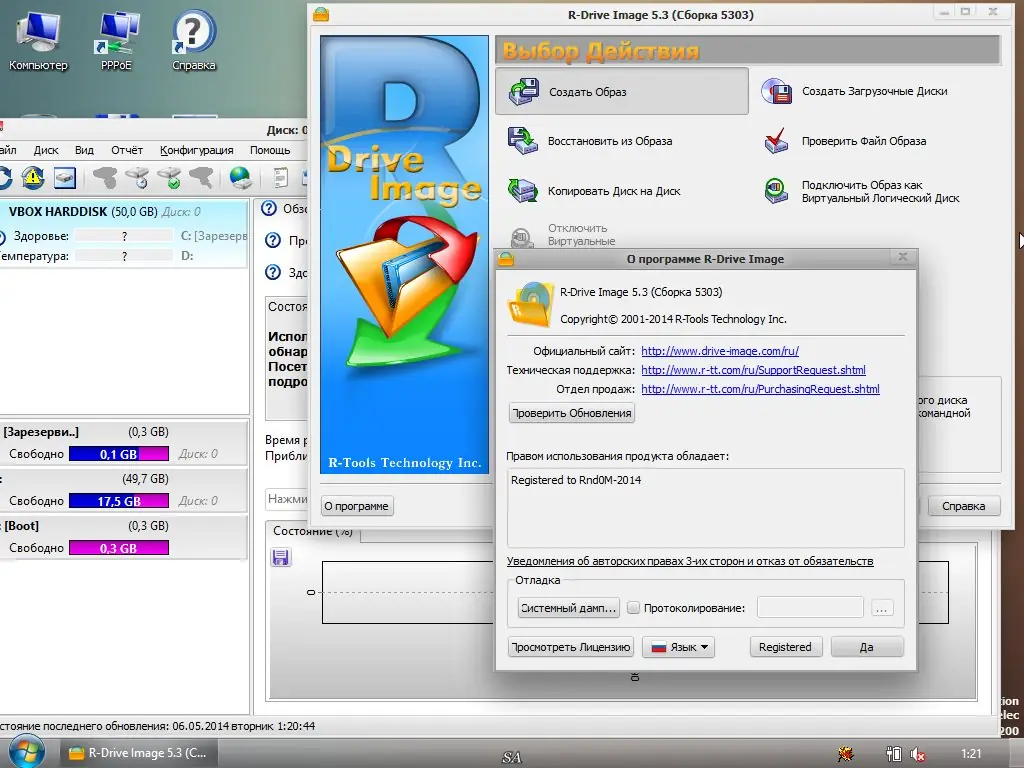Open the SupportRequest.shtml support link
The width and height of the screenshot is (1024, 768).
point(753,370)
